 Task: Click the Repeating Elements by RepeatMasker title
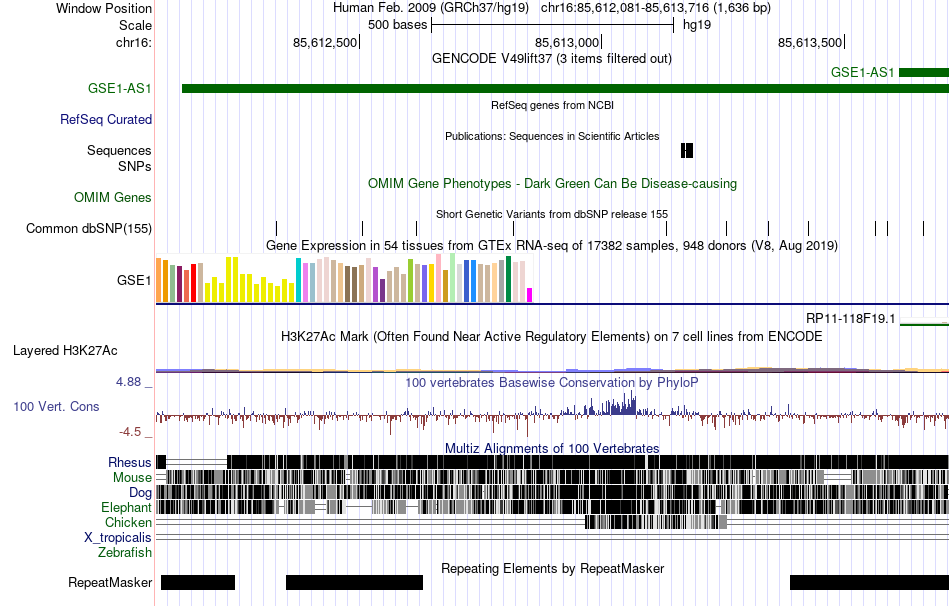(552, 568)
